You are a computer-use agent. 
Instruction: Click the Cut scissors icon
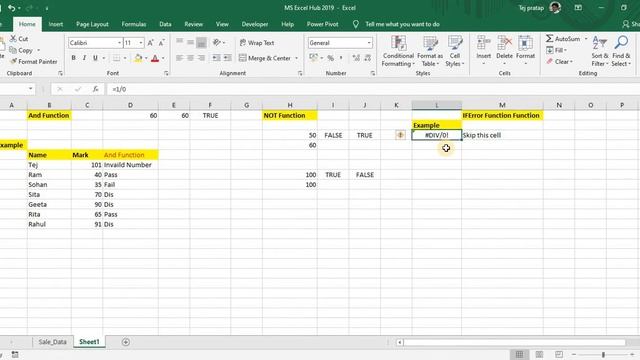pos(13,39)
